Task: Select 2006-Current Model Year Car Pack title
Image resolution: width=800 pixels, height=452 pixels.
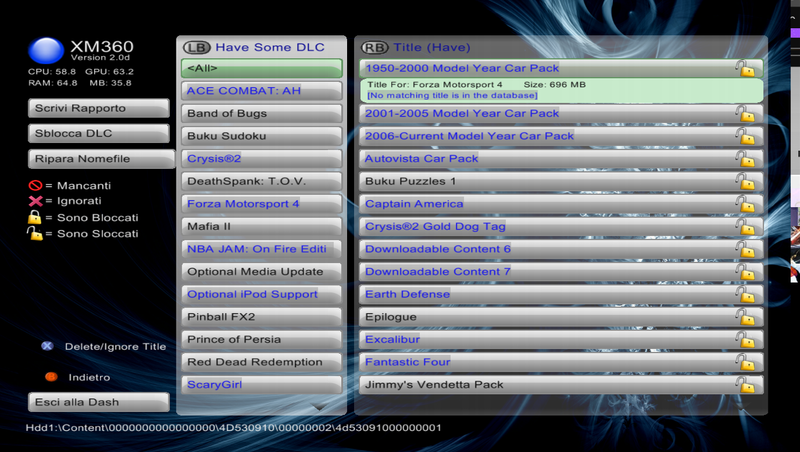Action: pos(561,136)
